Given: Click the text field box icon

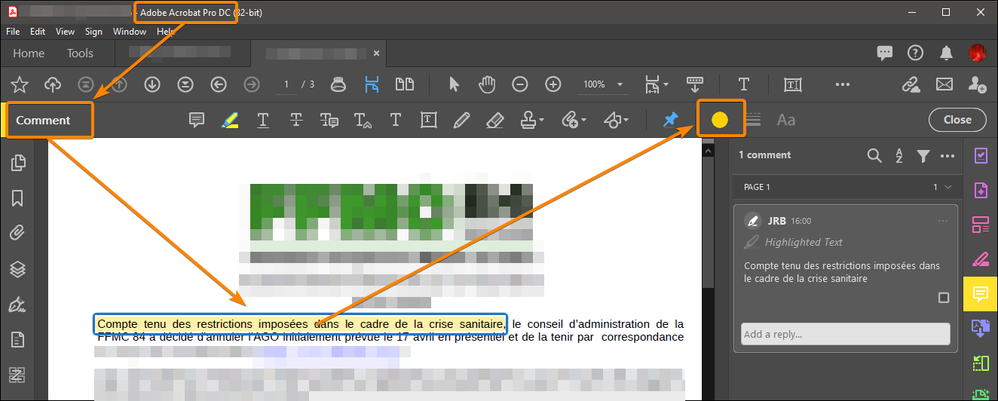Looking at the screenshot, I should point(792,84).
